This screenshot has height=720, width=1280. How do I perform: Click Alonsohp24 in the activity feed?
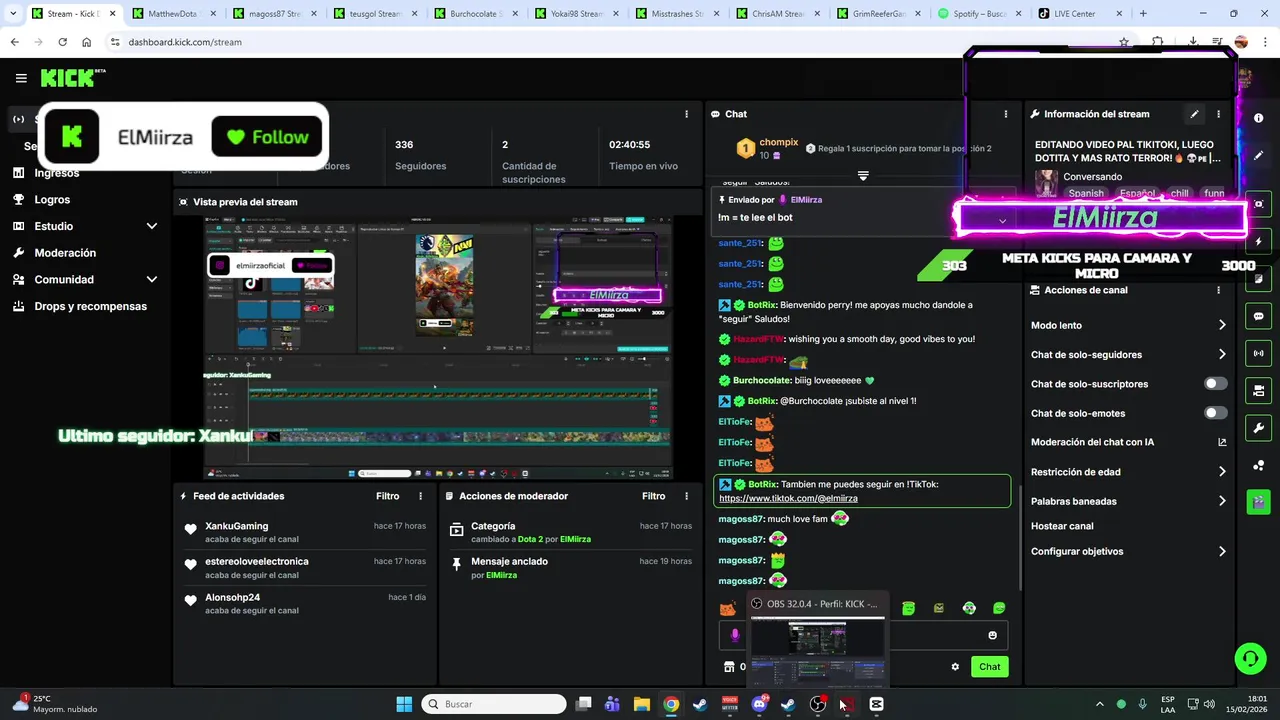(232, 597)
